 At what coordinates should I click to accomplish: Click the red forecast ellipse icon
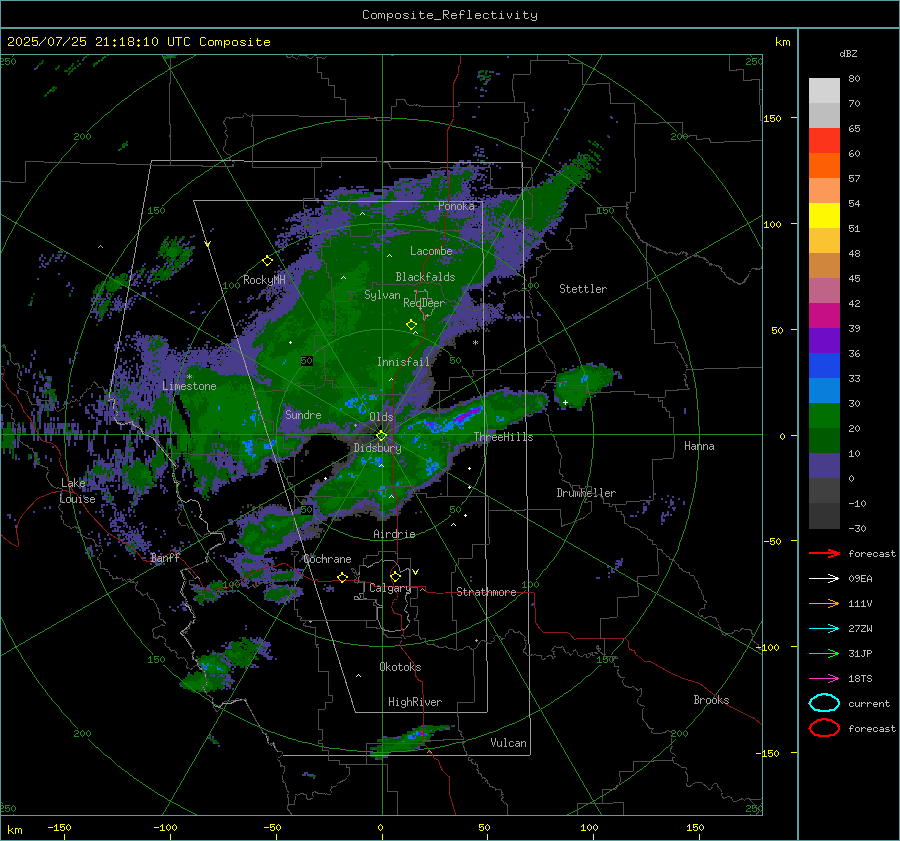pyautogui.click(x=824, y=728)
